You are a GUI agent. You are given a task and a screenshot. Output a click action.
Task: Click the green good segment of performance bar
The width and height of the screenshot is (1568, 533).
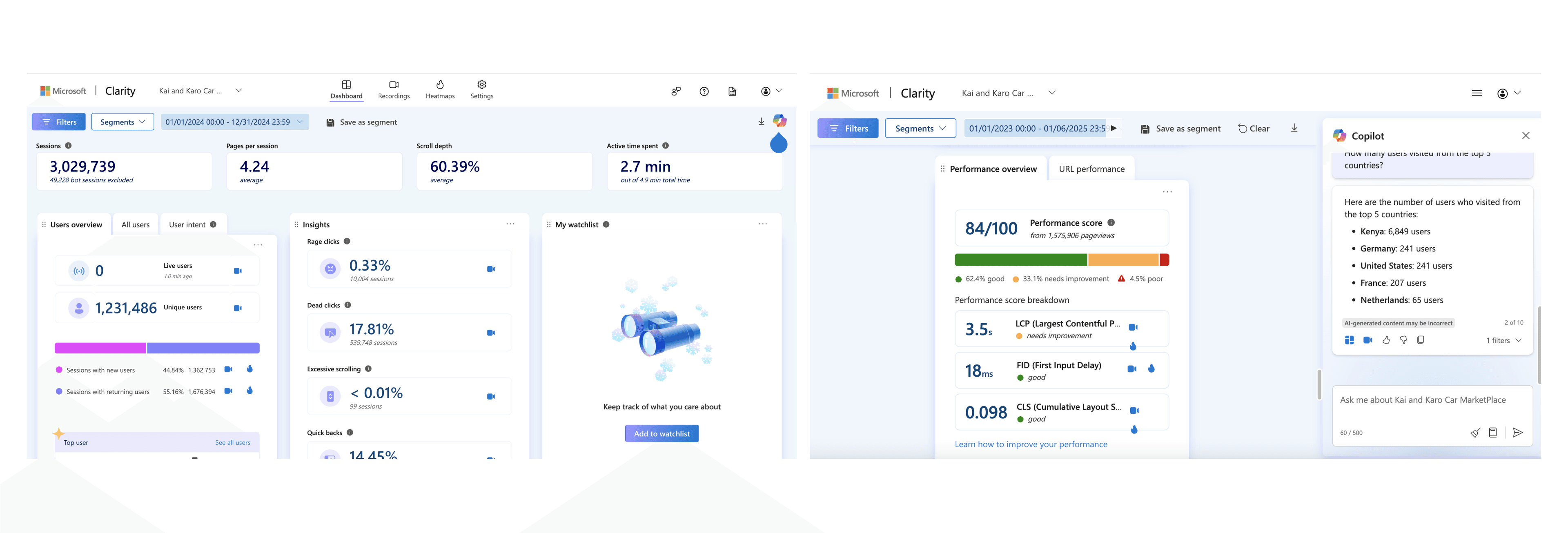[1020, 260]
